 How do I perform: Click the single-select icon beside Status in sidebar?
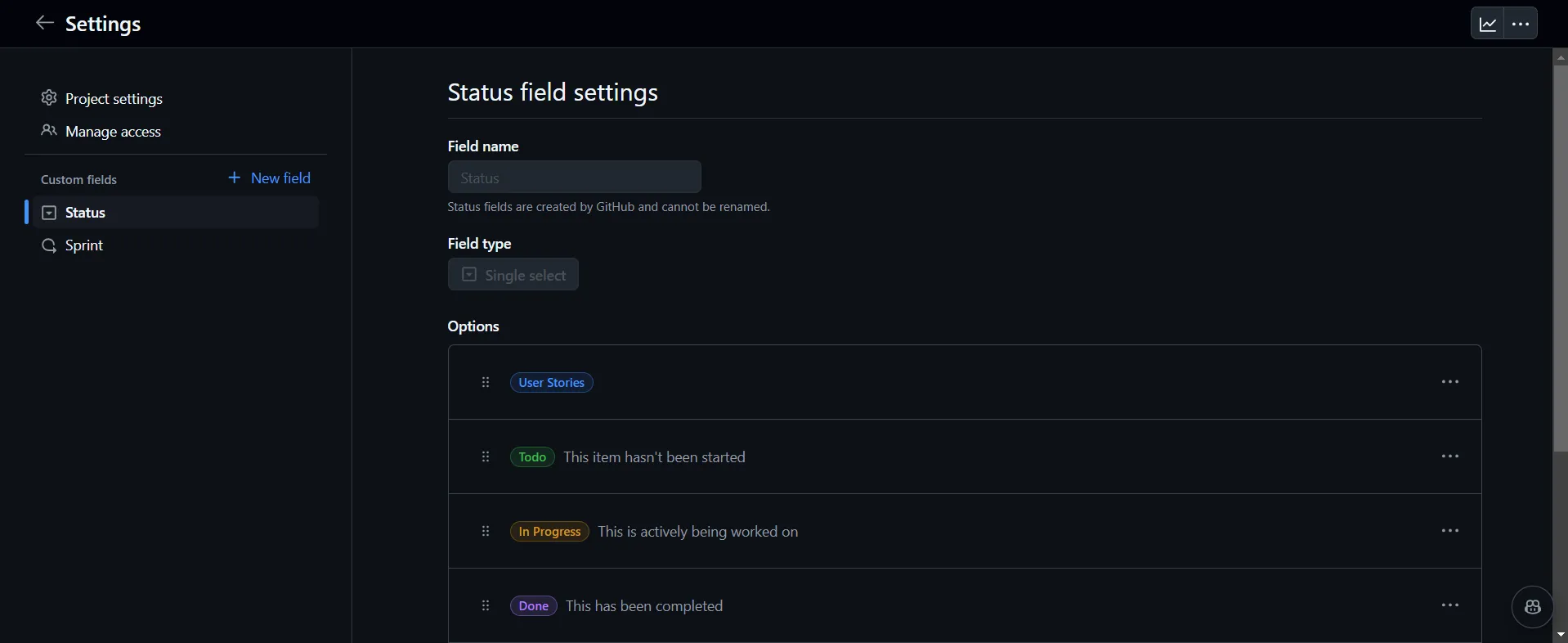[x=49, y=213]
